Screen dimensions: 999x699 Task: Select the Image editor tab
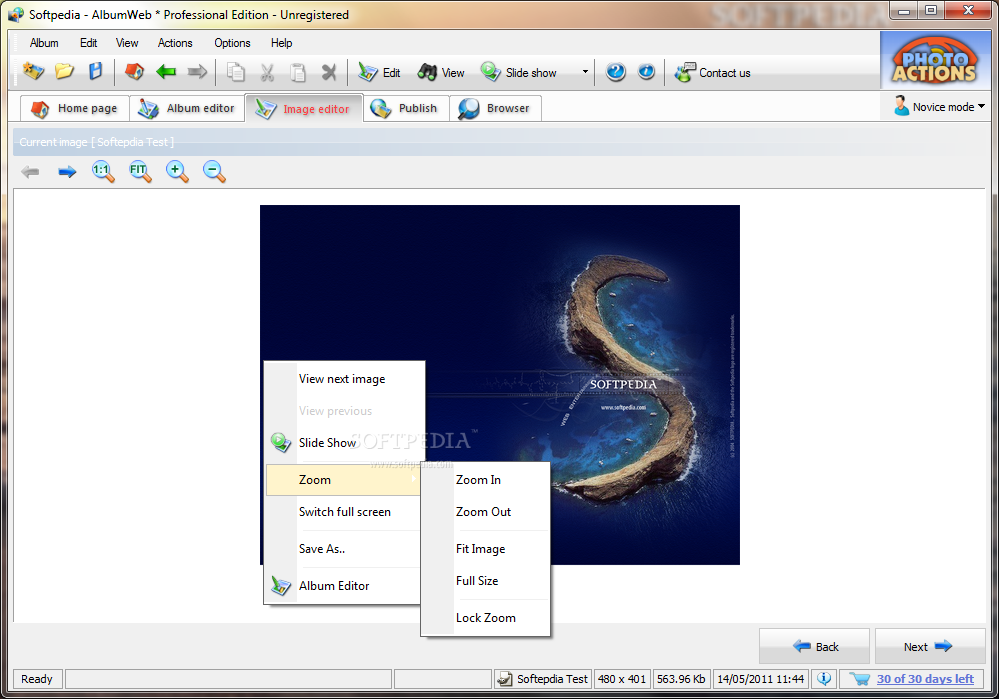303,108
